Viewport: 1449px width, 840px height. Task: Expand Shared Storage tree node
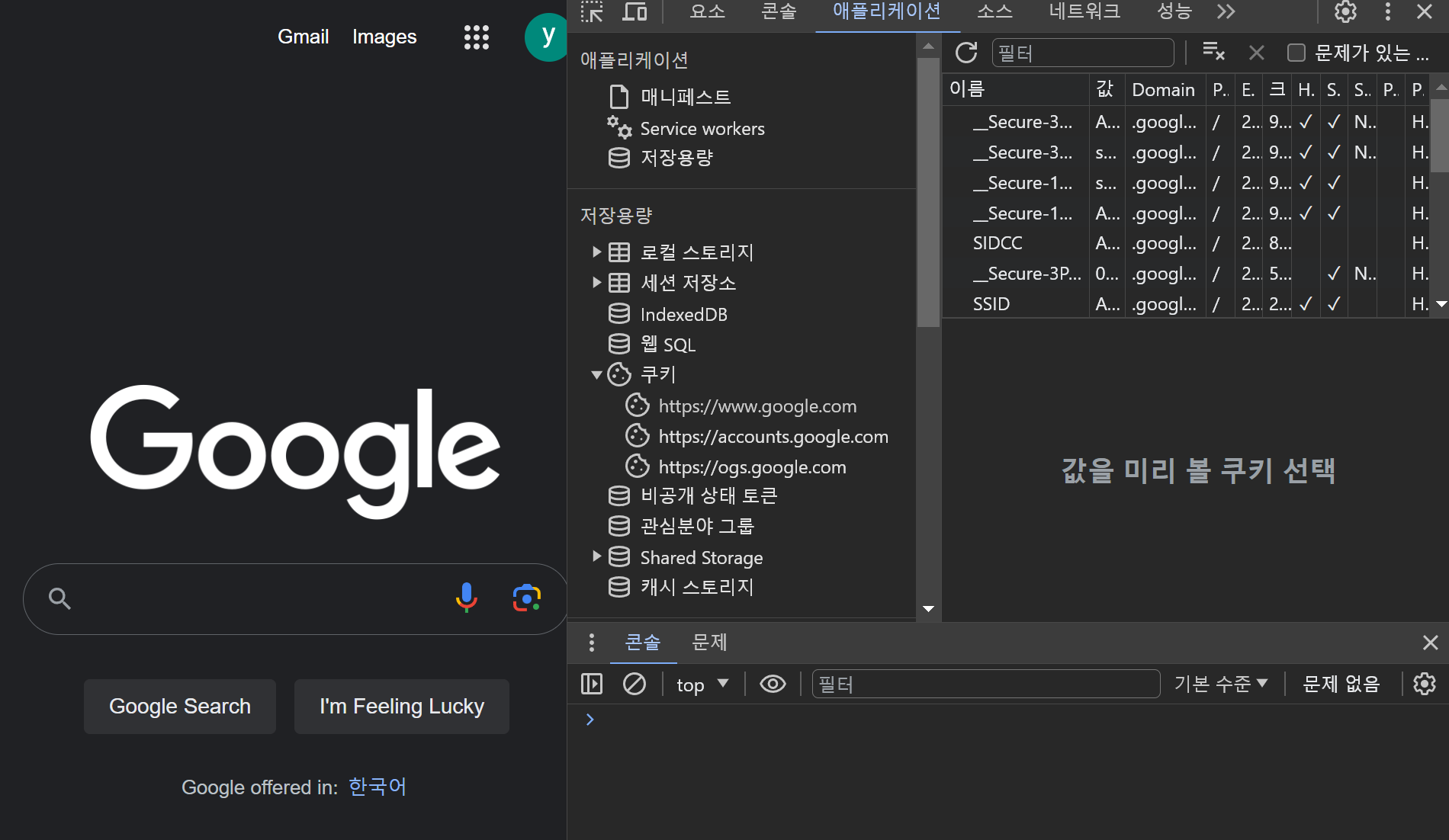click(x=597, y=556)
